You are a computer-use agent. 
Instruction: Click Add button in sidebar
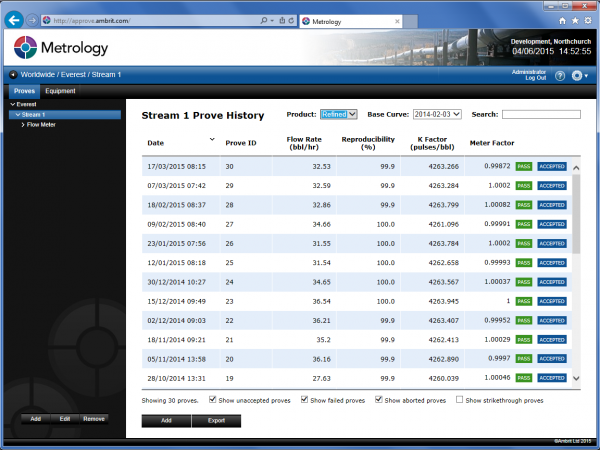tap(36, 419)
